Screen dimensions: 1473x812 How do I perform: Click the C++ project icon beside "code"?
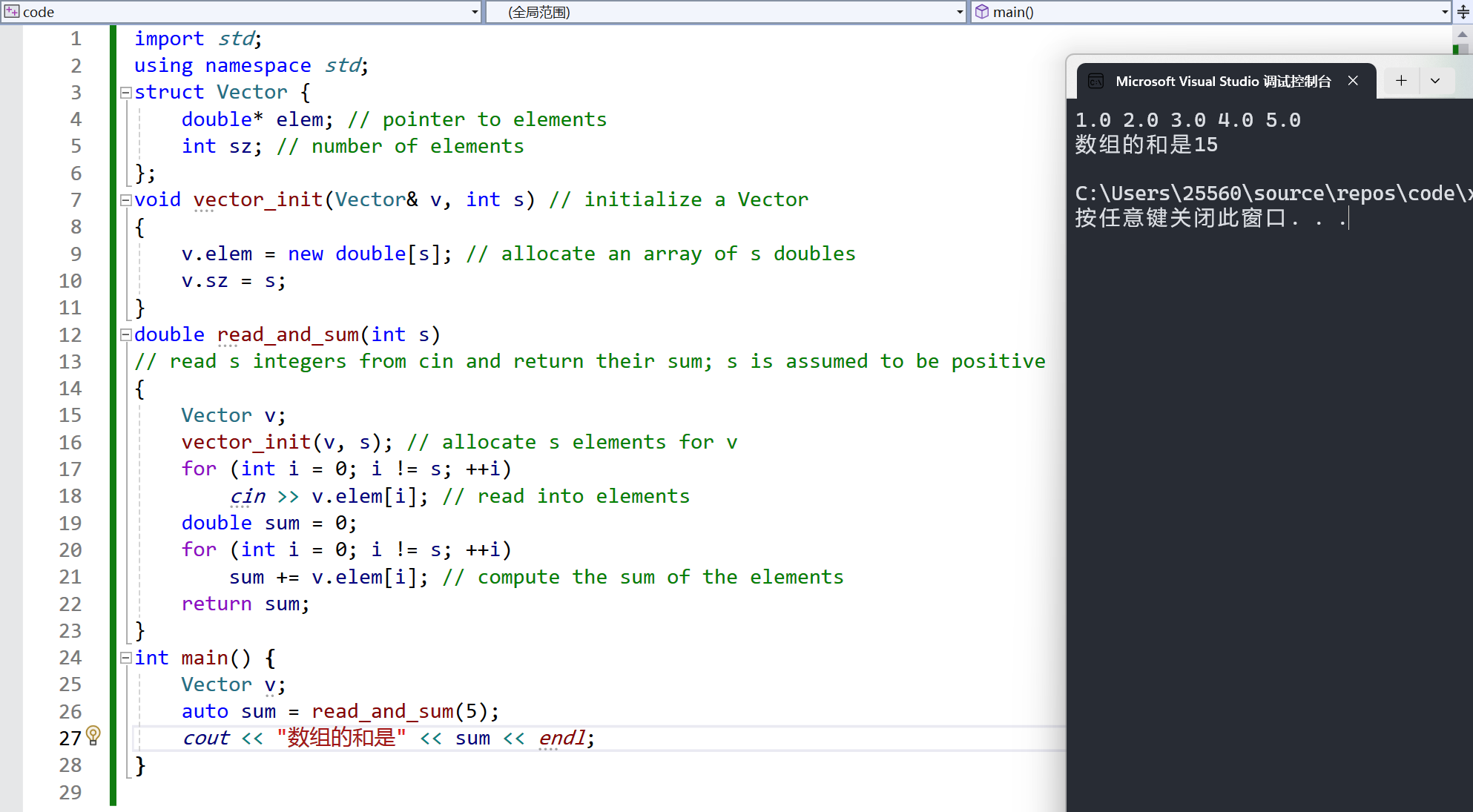[13, 12]
